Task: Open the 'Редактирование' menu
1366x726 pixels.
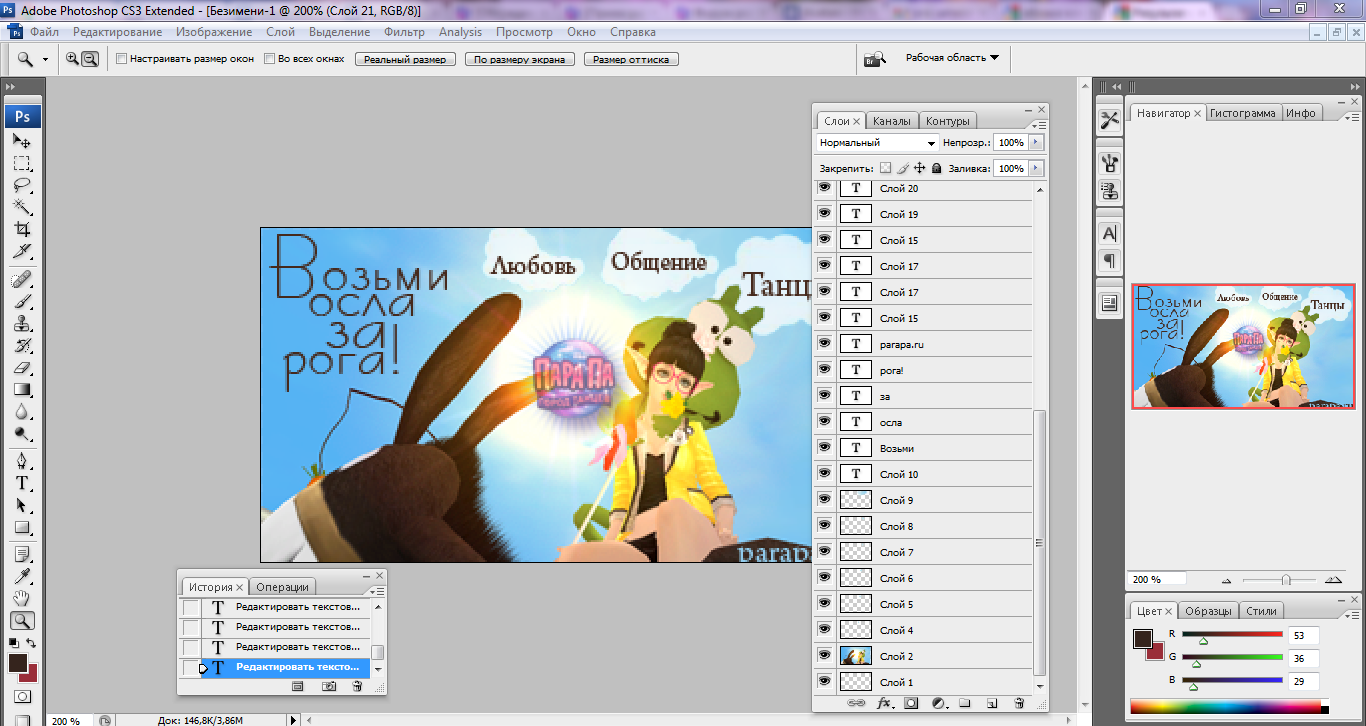Action: pos(117,32)
